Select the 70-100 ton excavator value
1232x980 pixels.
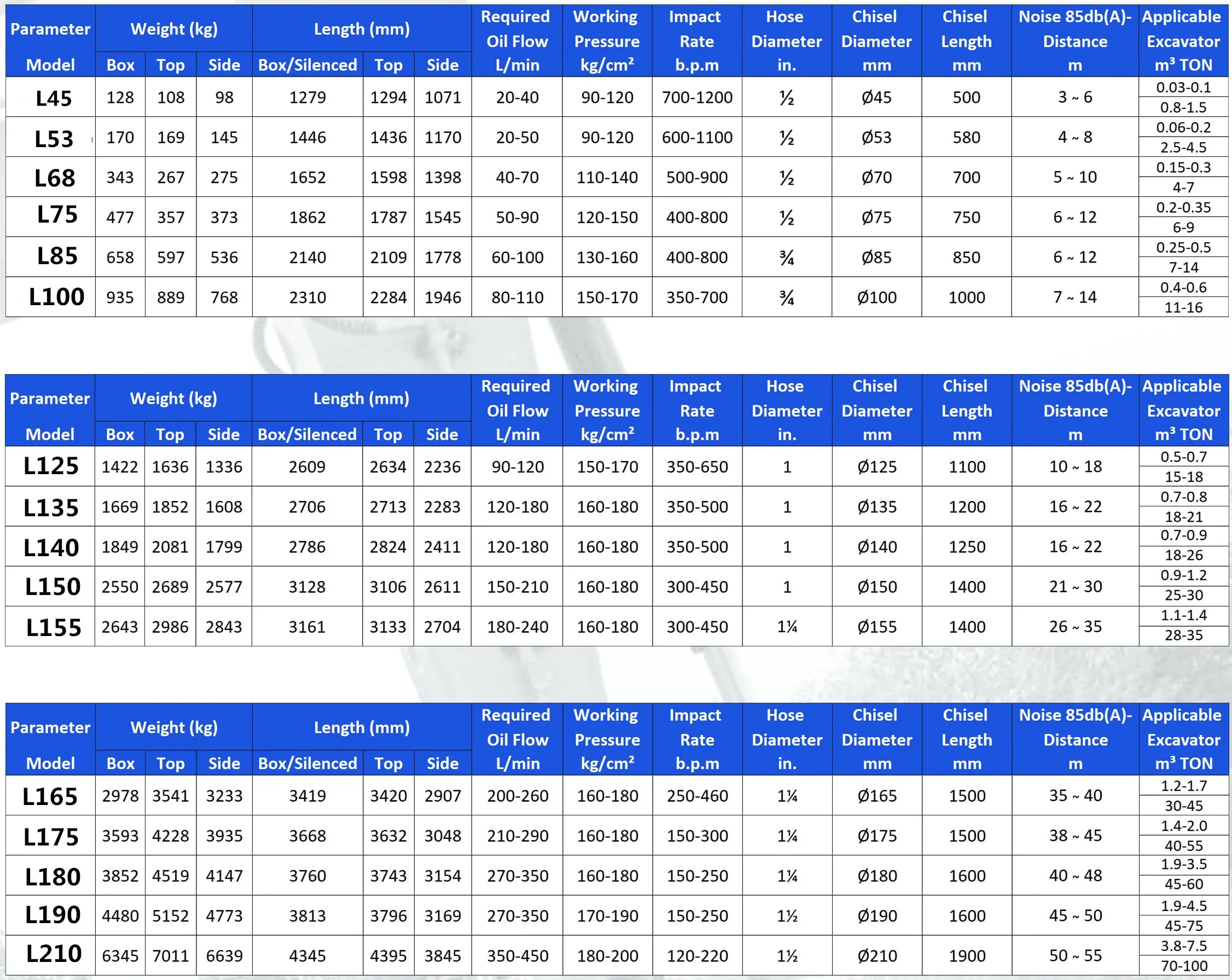(x=1183, y=966)
